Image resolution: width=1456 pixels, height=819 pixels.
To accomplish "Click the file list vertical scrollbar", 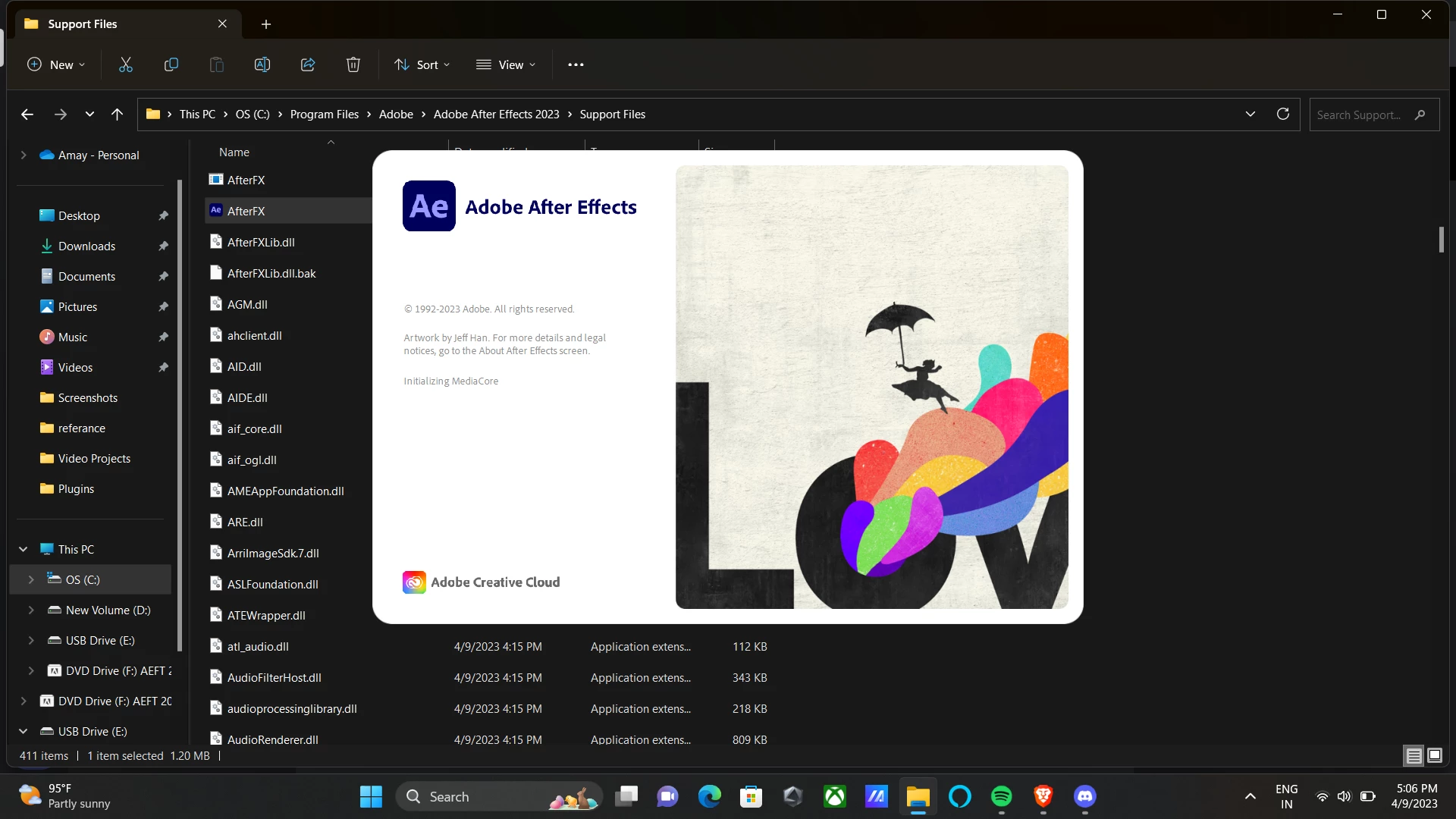I will tap(1441, 239).
